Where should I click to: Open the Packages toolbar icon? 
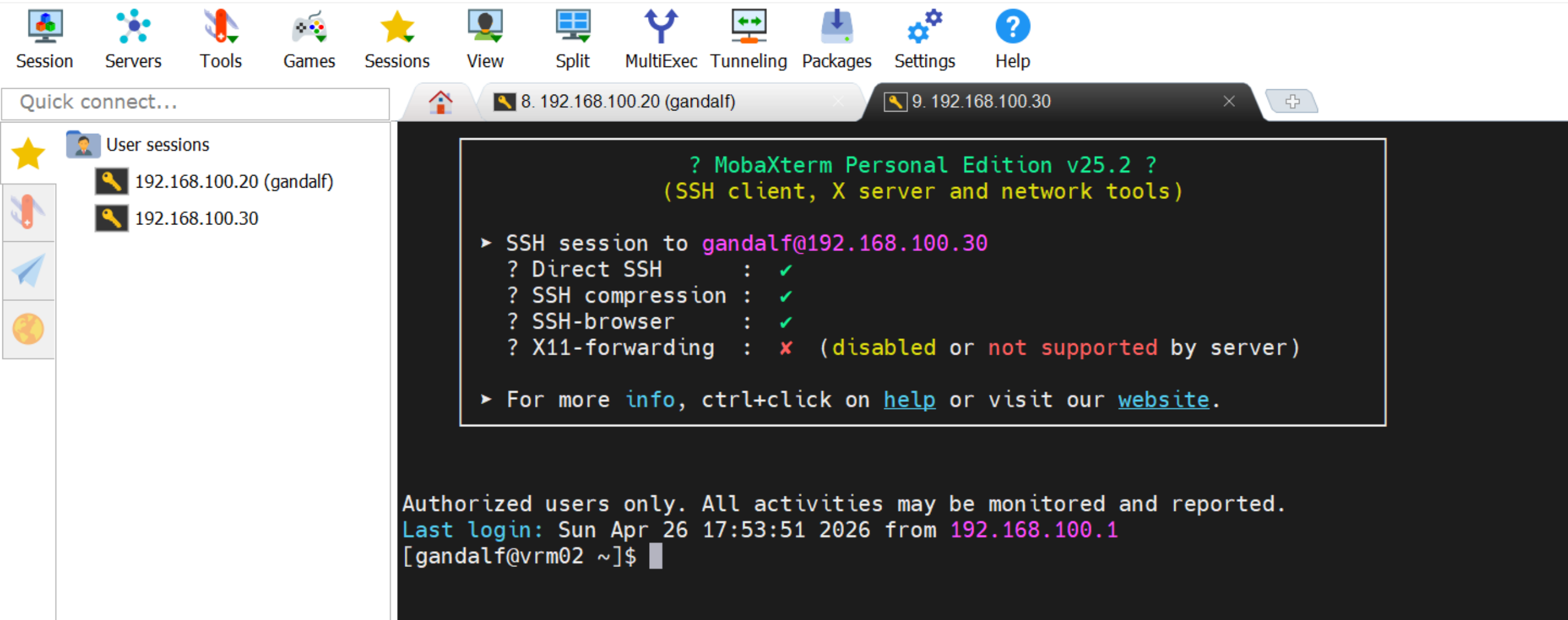point(836,39)
